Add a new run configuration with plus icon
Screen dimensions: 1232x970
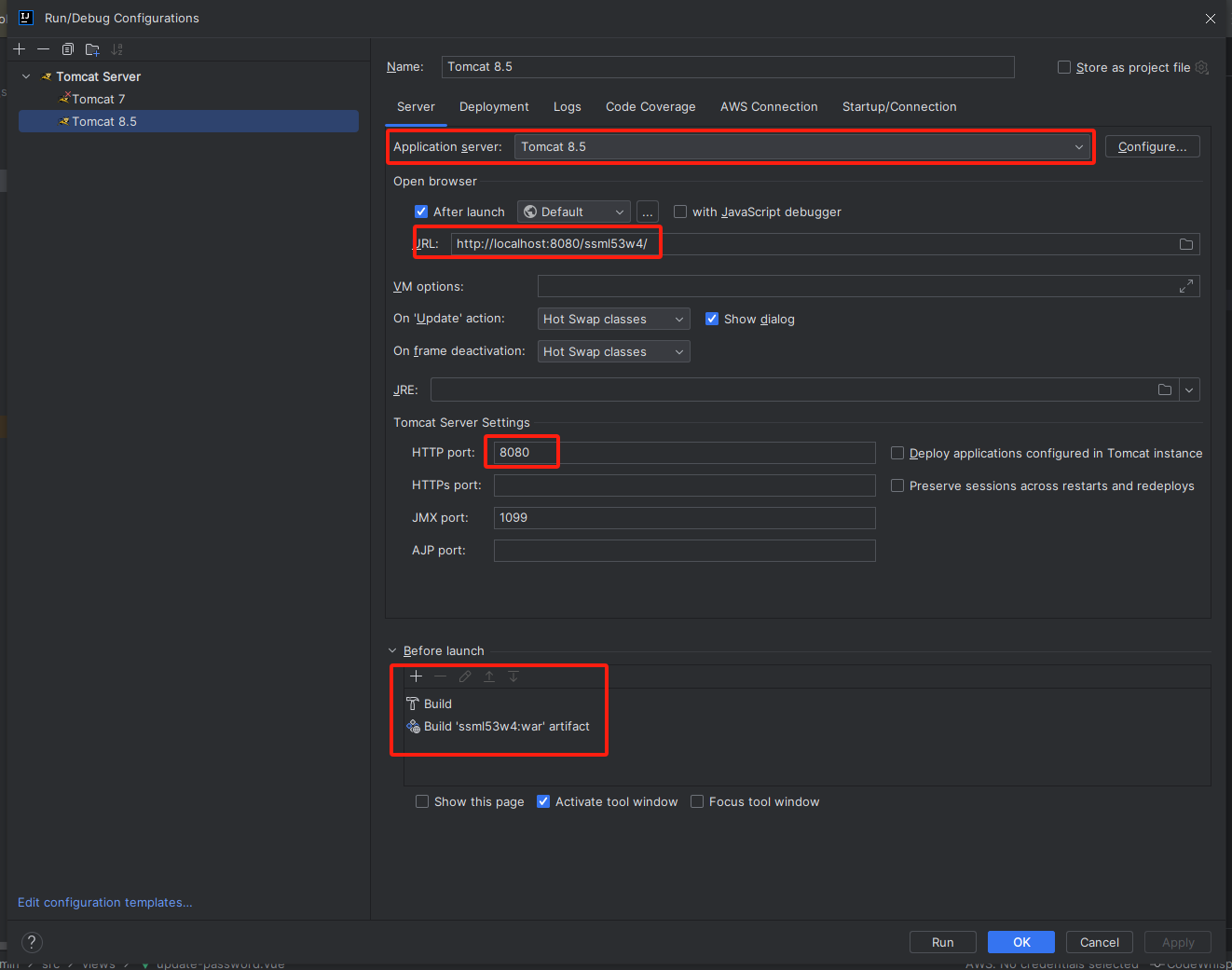(x=20, y=49)
